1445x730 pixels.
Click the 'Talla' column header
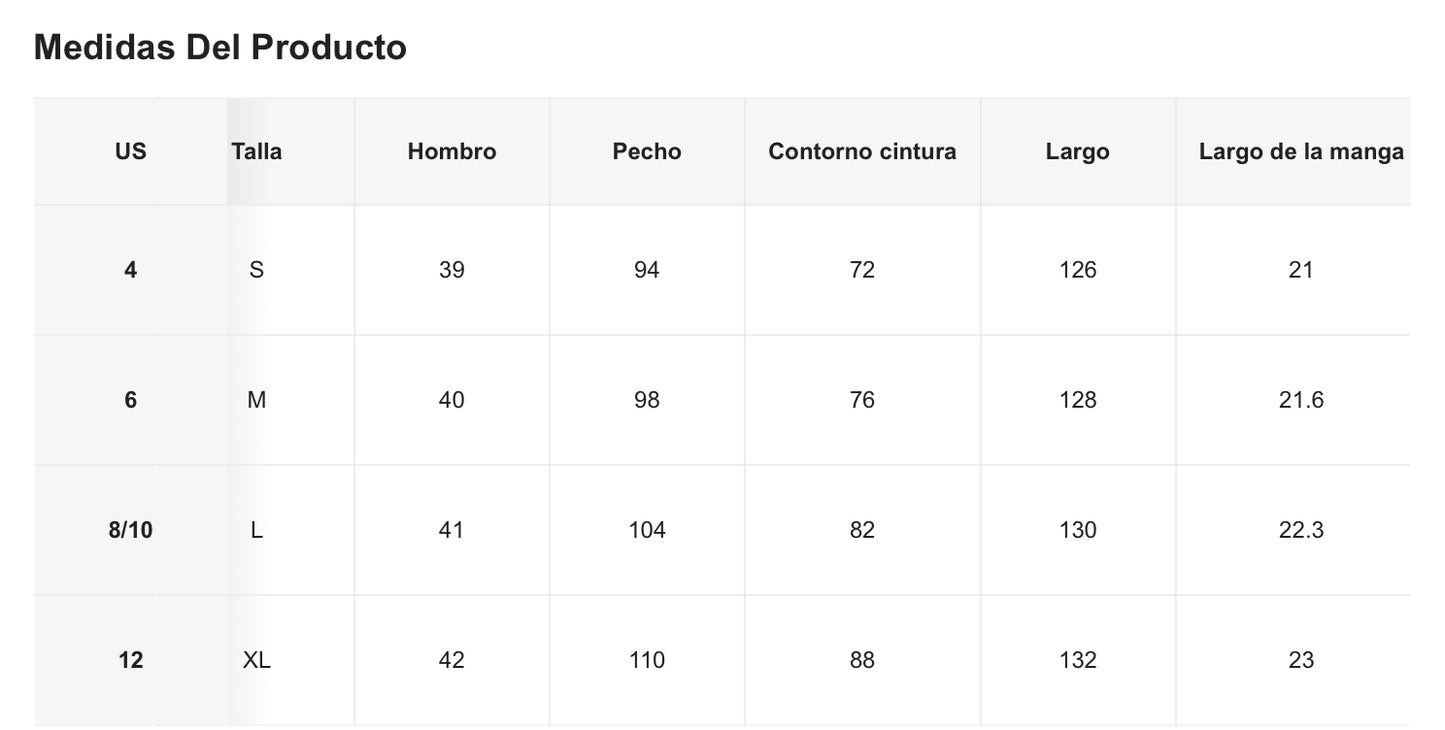pyautogui.click(x=256, y=151)
